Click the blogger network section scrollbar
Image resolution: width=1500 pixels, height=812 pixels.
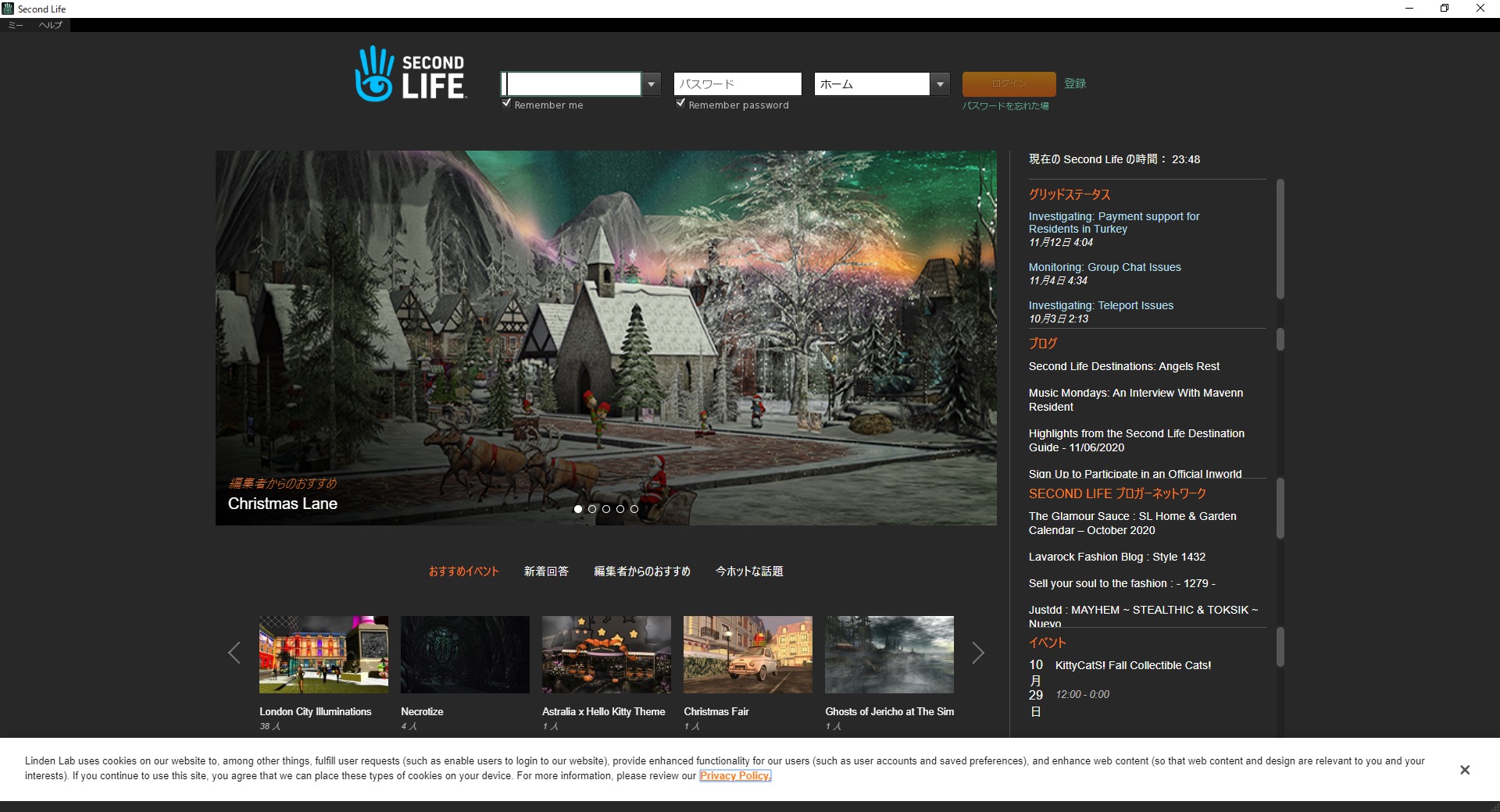1280,508
